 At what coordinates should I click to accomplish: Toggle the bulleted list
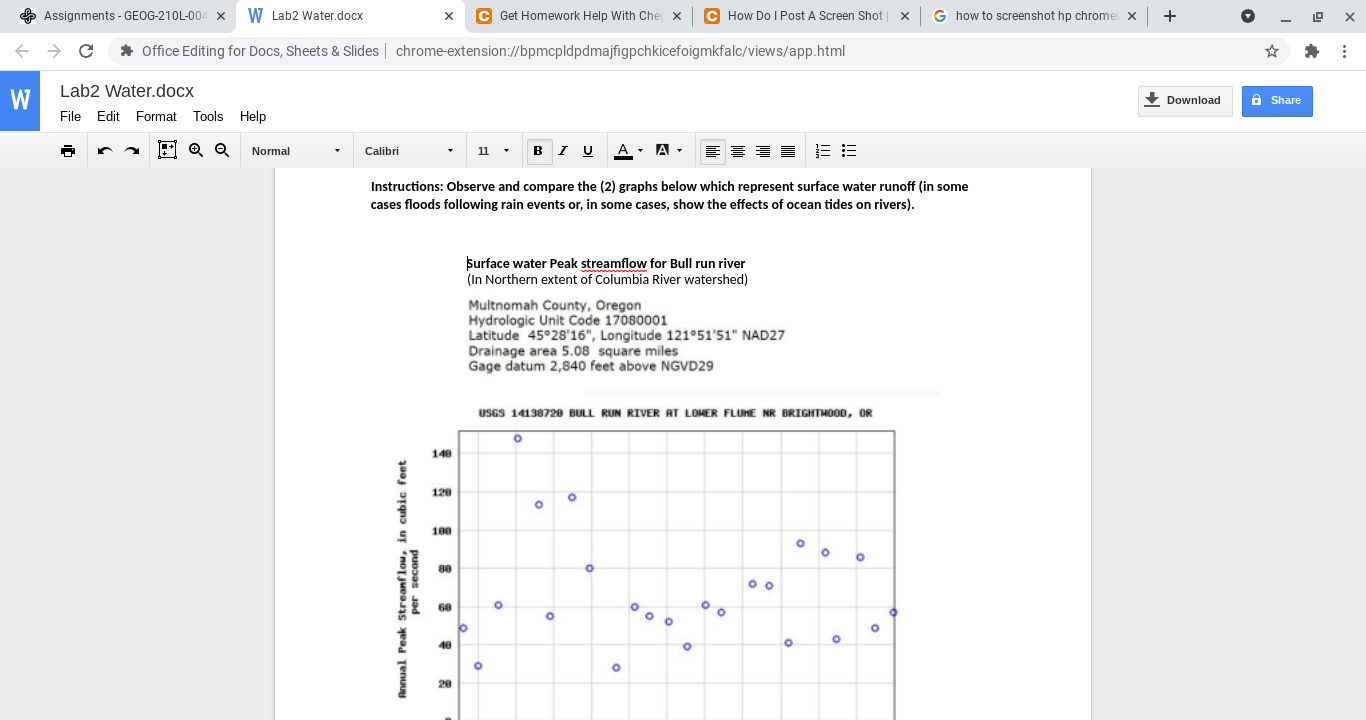[849, 151]
